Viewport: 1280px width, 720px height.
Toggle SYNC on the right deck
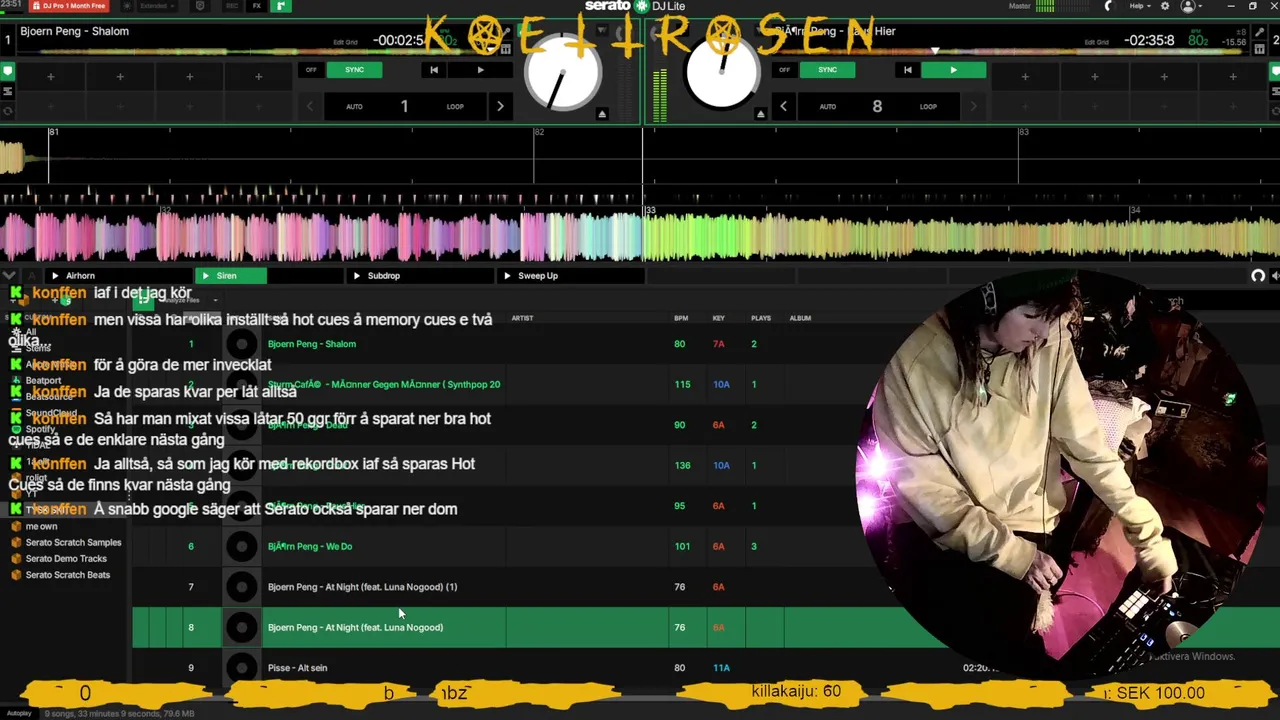[828, 70]
